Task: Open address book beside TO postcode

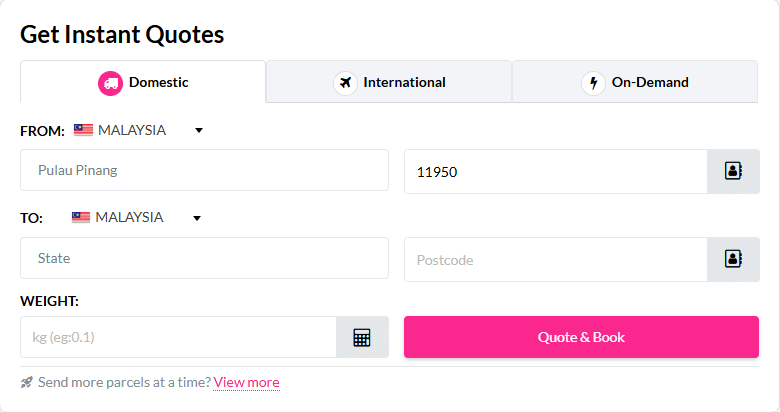Action: (x=733, y=259)
